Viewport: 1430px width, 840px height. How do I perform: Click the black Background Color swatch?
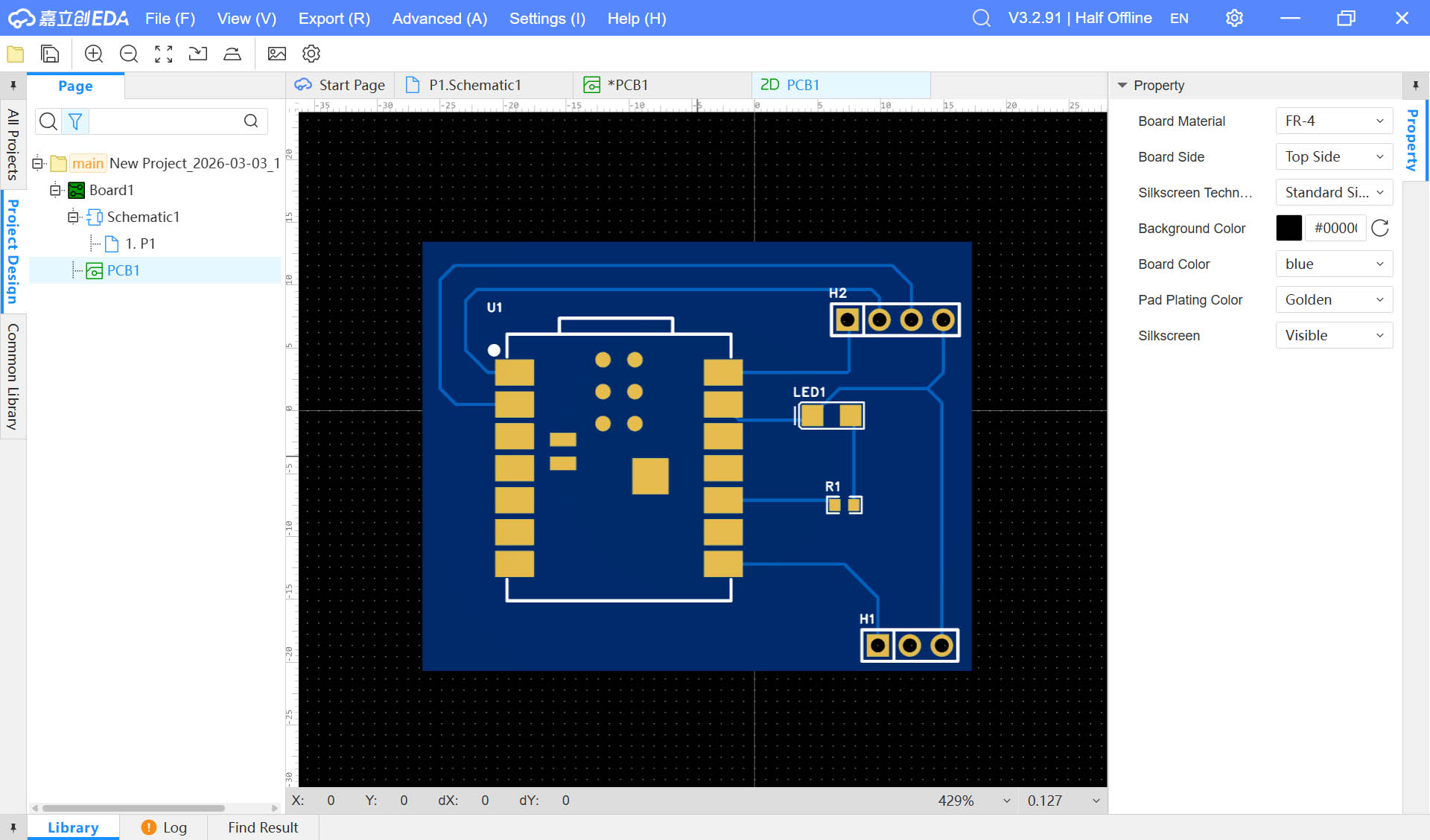(x=1288, y=228)
